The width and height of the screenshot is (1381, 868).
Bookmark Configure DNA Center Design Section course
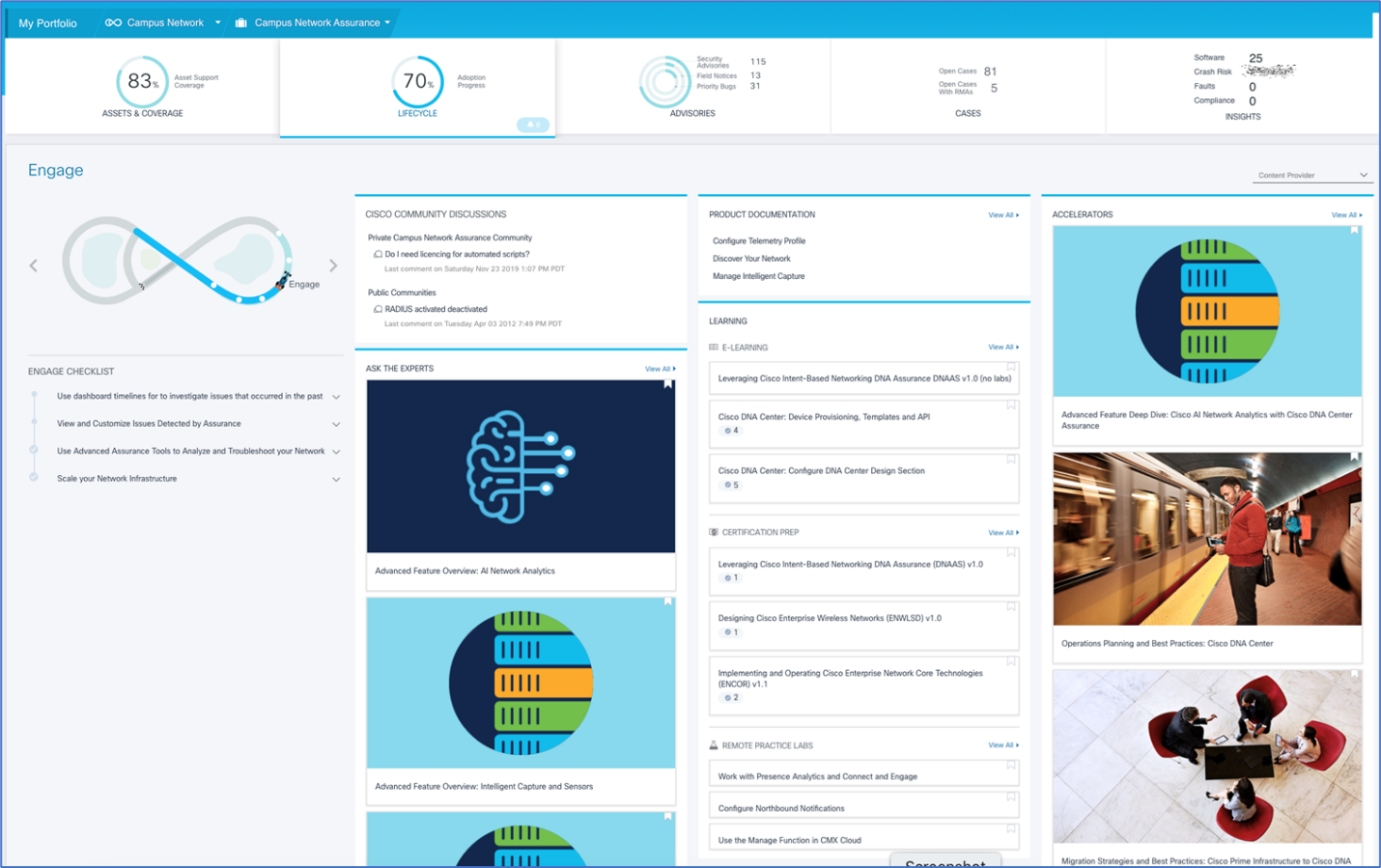(1011, 460)
